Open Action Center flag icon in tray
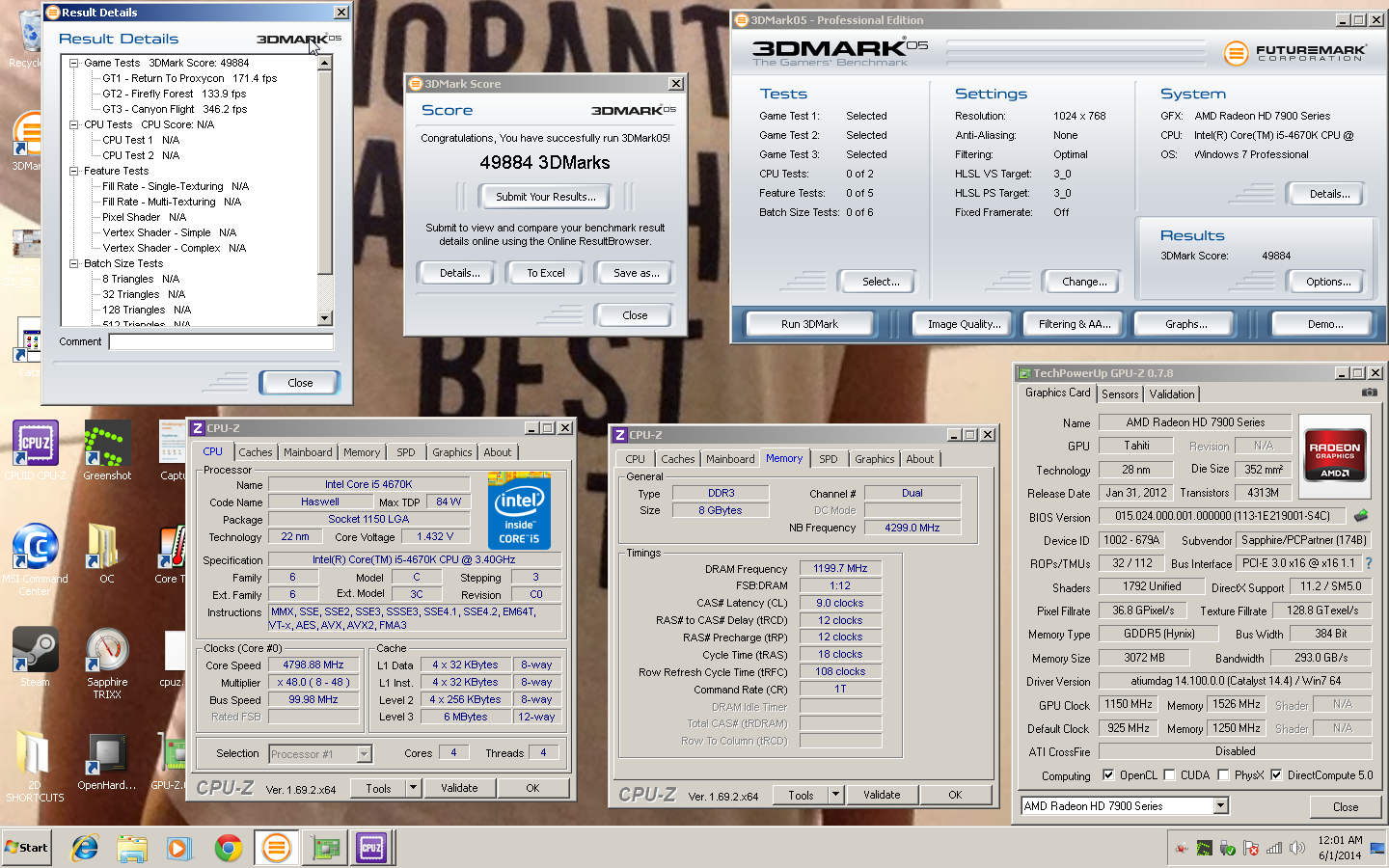Image resolution: width=1389 pixels, height=868 pixels. point(1251,849)
